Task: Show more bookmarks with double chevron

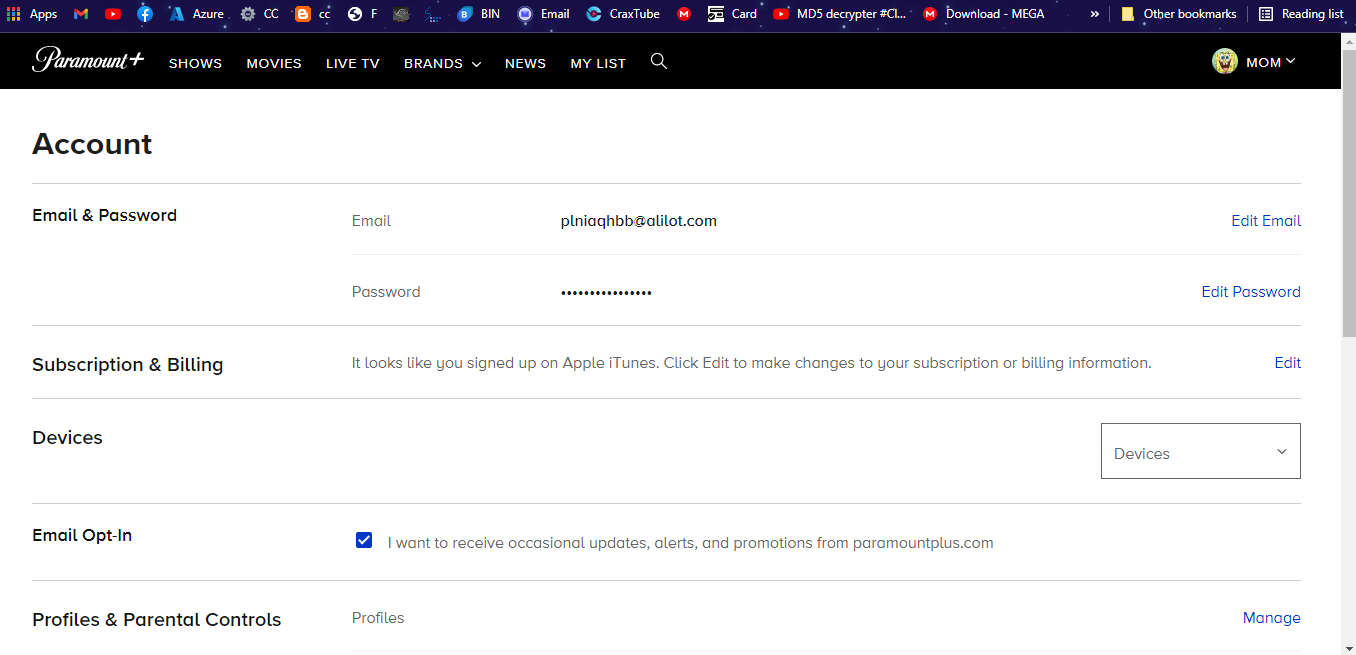Action: tap(1094, 14)
